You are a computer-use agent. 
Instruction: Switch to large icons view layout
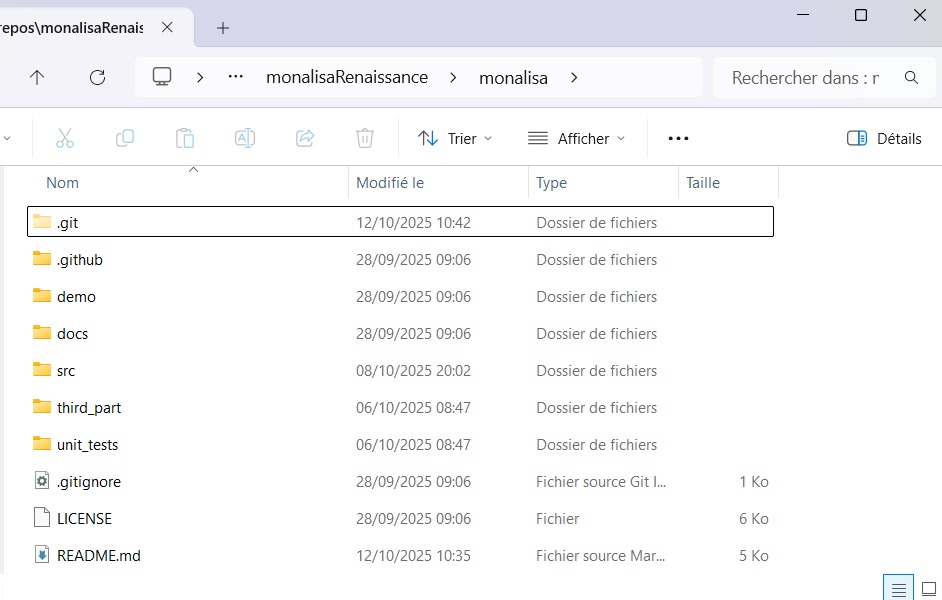tap(928, 588)
